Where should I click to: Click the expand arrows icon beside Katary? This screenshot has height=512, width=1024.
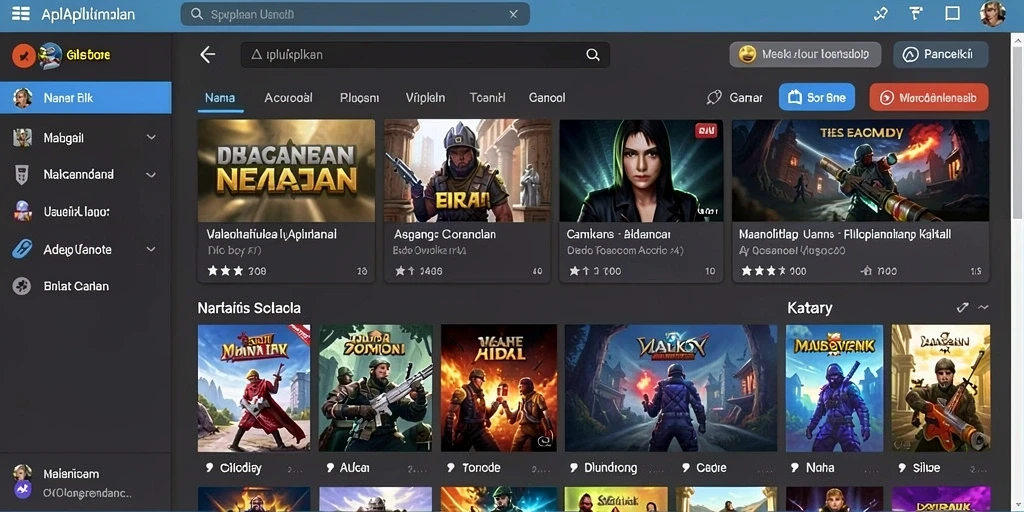click(961, 308)
